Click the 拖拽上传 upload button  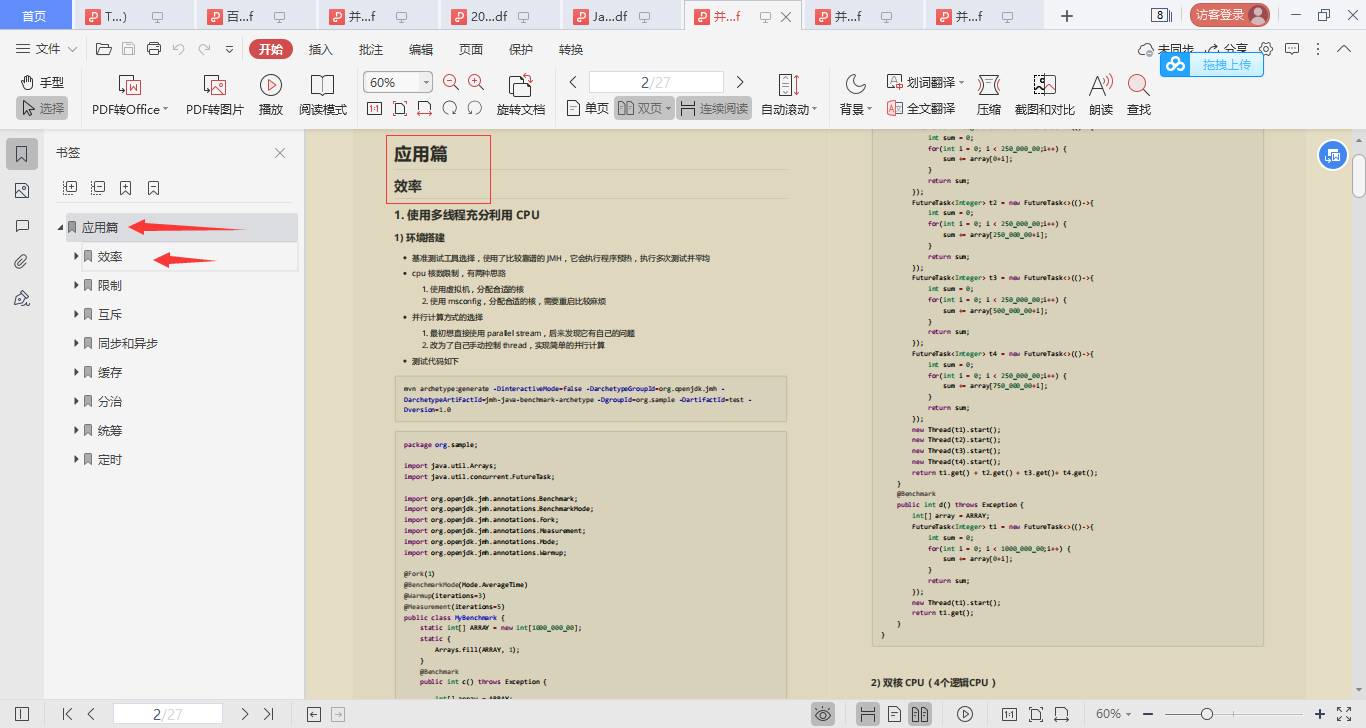1212,64
